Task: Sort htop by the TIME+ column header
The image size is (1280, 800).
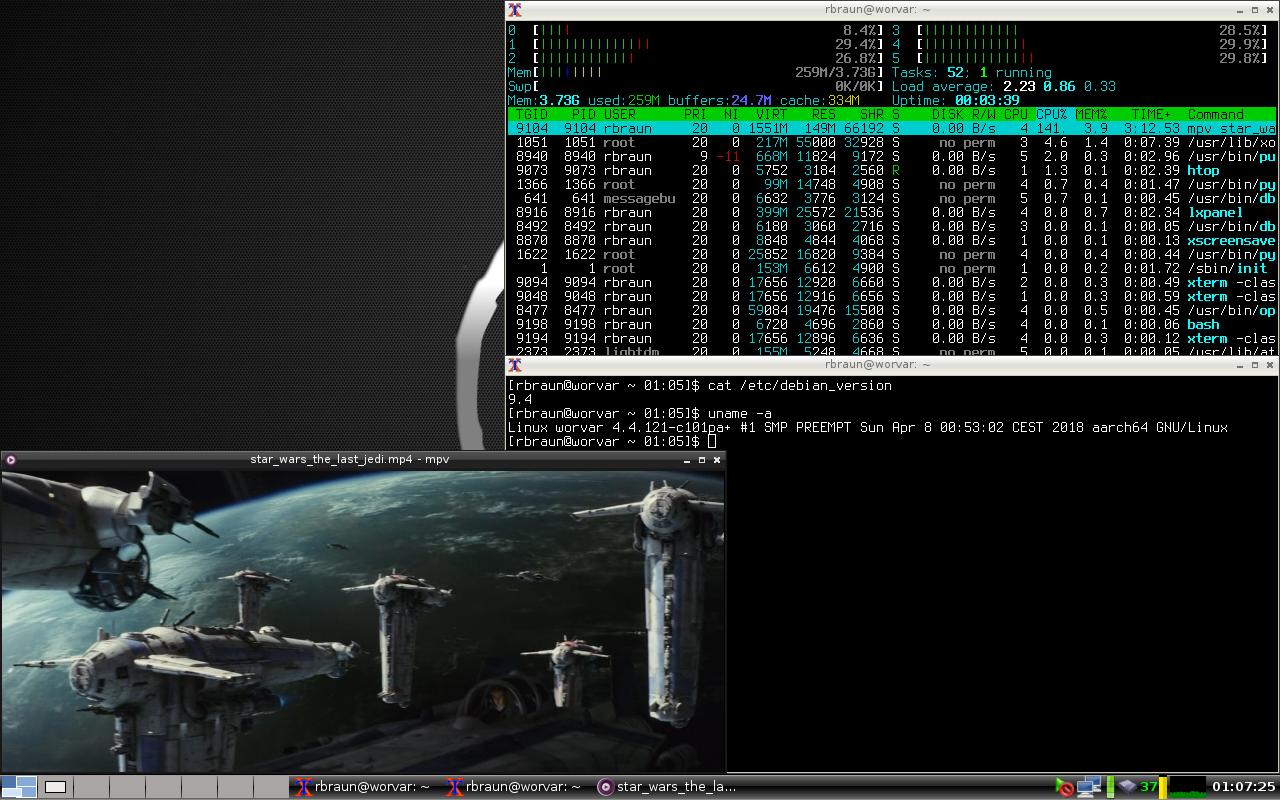Action: [x=1152, y=114]
